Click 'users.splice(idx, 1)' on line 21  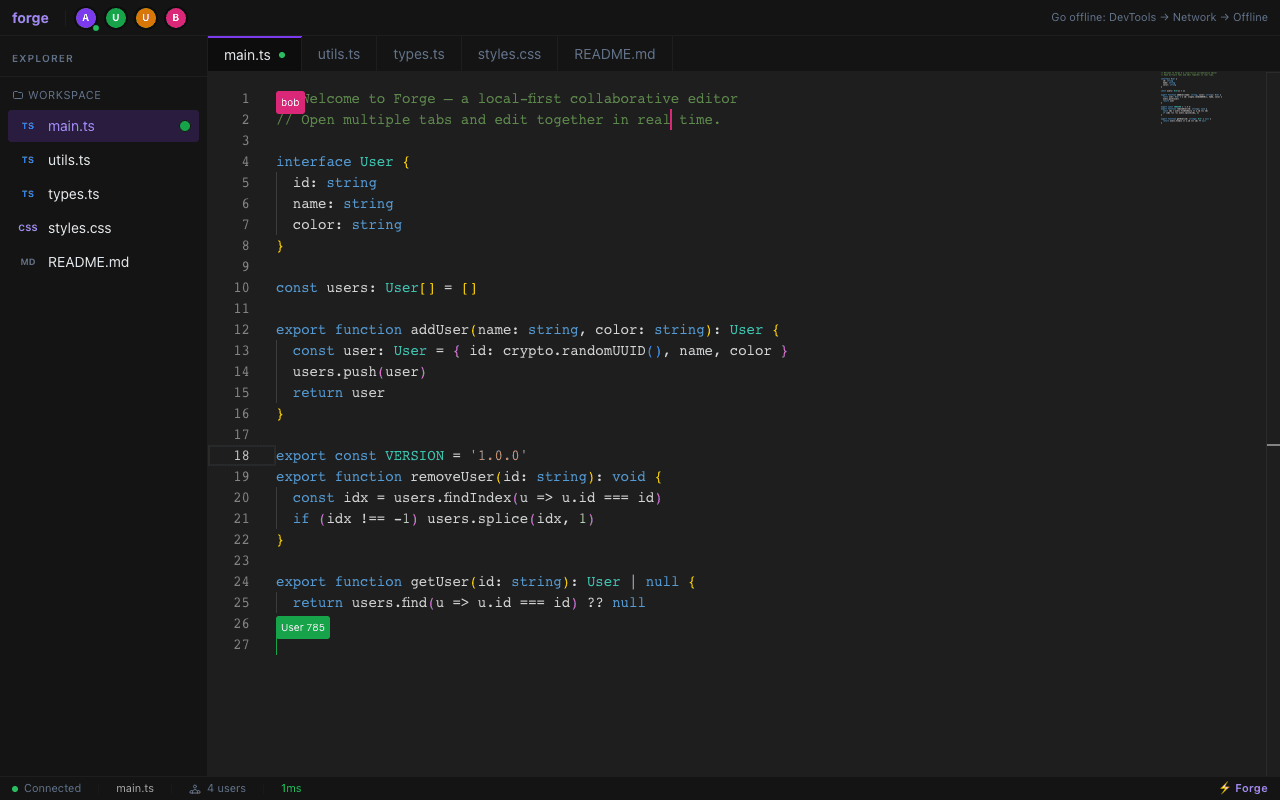[x=511, y=519]
